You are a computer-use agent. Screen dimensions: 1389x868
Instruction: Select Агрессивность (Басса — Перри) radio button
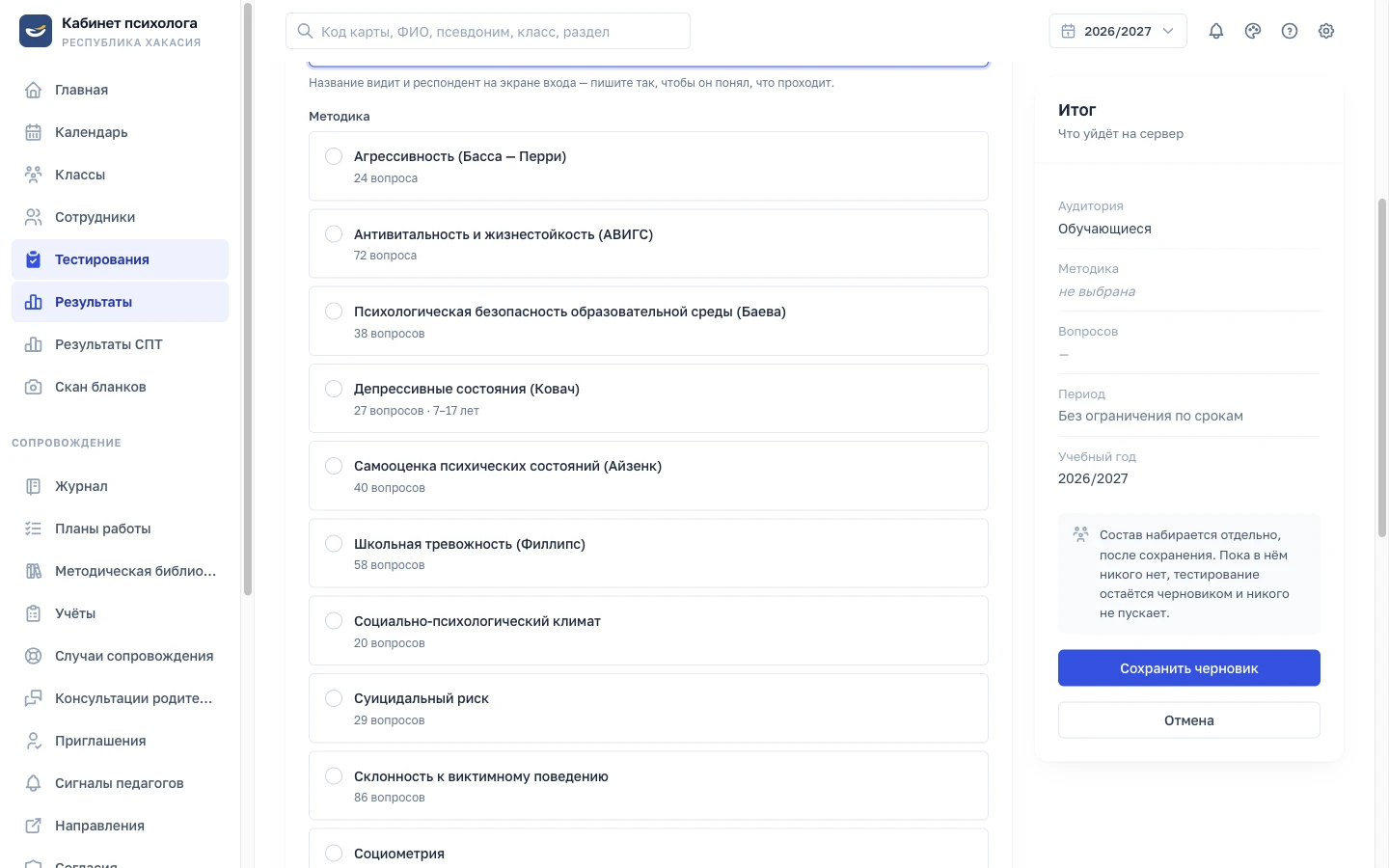[x=334, y=156]
